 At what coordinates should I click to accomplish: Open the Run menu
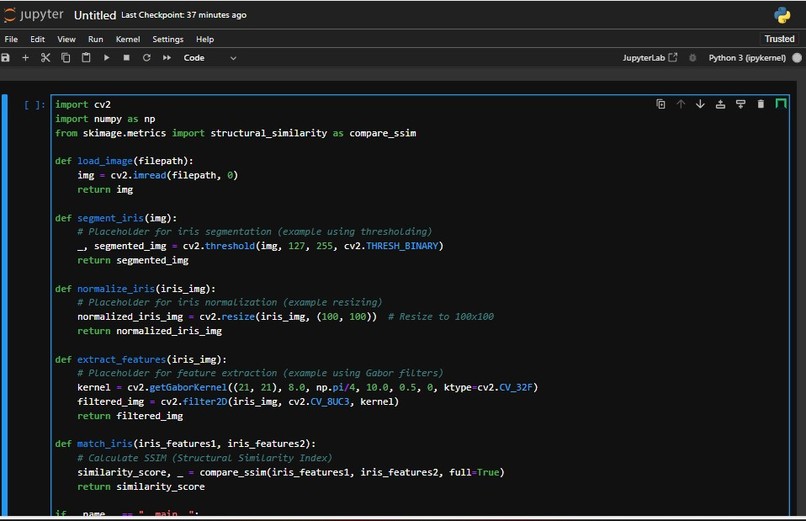coord(96,40)
